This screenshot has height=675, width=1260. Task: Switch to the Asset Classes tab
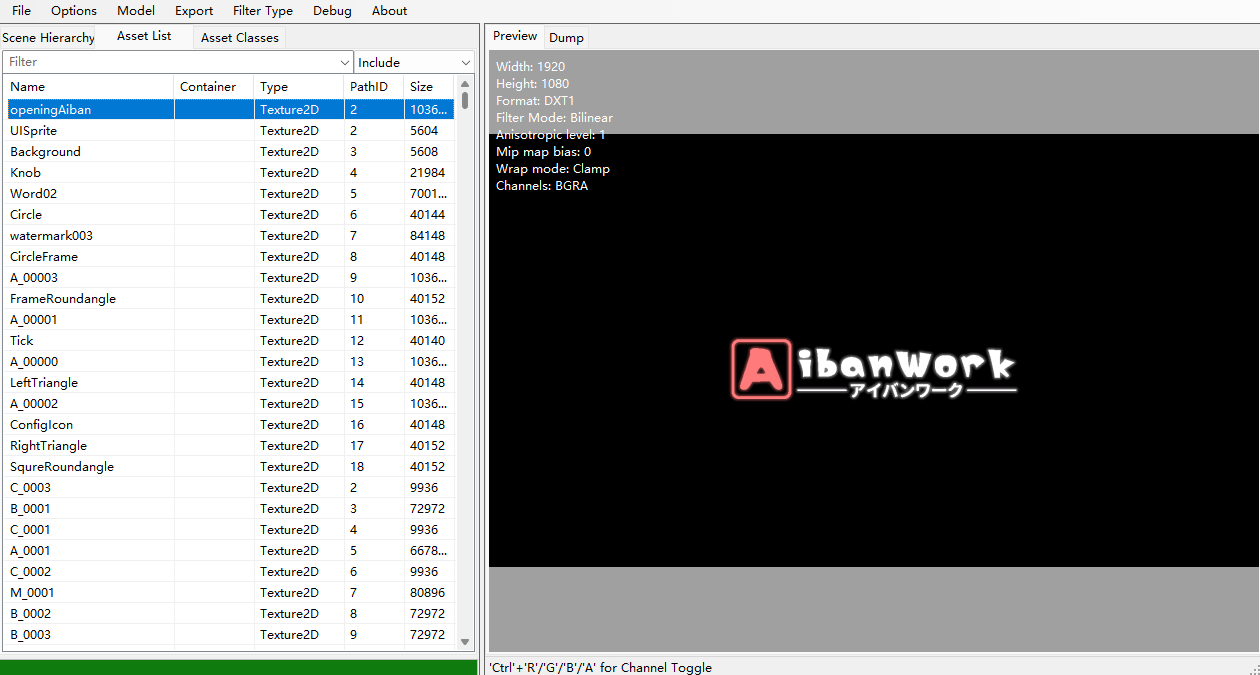tap(239, 38)
